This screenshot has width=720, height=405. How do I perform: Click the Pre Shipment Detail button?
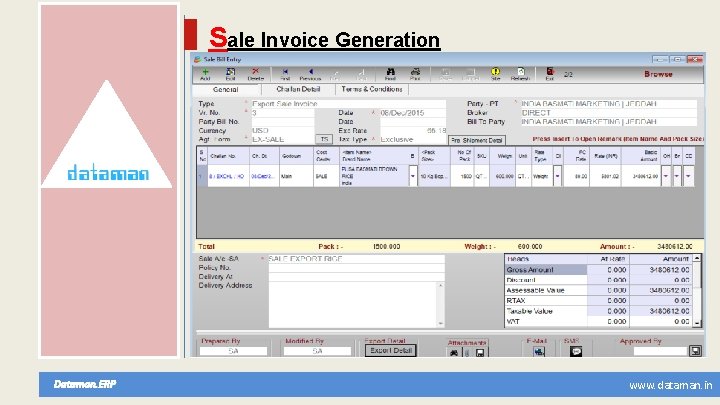click(477, 140)
